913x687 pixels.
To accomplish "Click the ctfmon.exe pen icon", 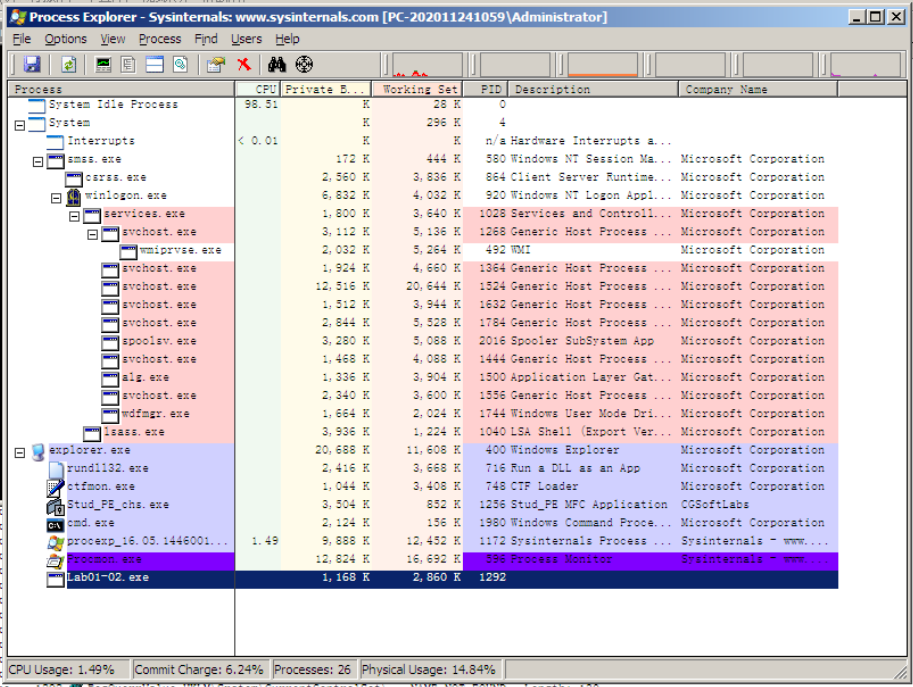I will click(x=55, y=487).
